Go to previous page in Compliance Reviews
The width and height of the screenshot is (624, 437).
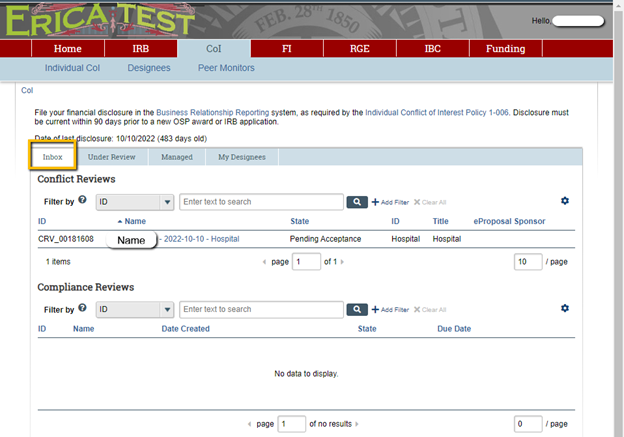(250, 424)
